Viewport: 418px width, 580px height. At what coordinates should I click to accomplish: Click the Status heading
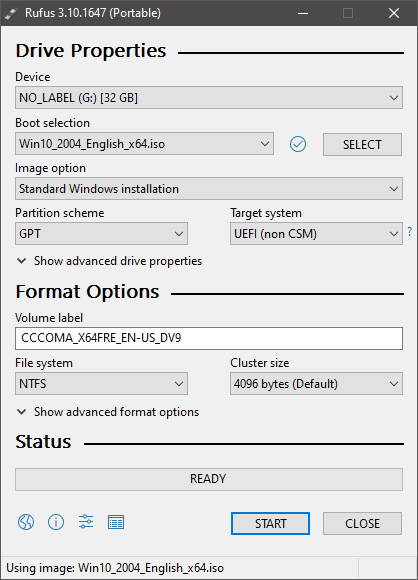coord(43,442)
